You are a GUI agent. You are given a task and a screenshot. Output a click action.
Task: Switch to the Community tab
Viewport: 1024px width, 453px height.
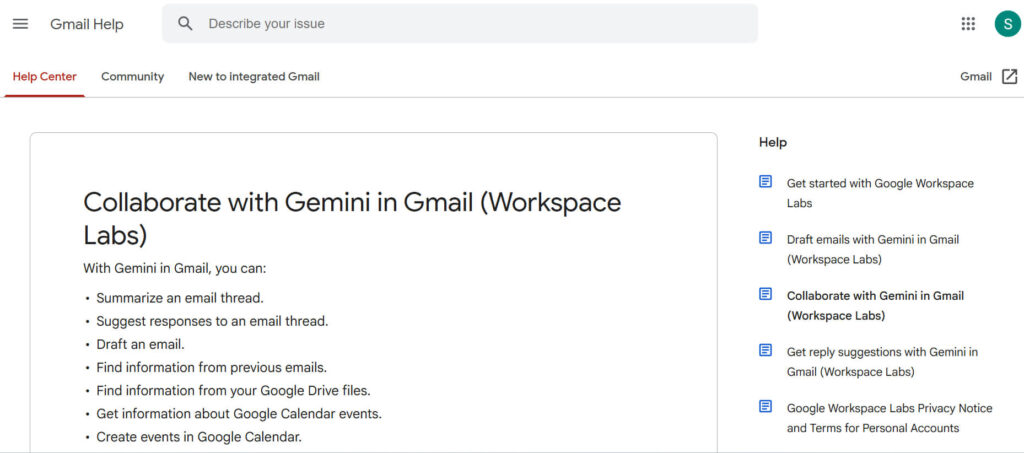pos(133,76)
